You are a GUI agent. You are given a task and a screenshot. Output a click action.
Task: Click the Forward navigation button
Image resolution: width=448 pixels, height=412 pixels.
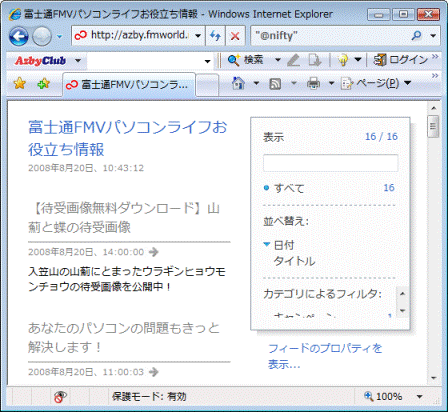click(42, 36)
